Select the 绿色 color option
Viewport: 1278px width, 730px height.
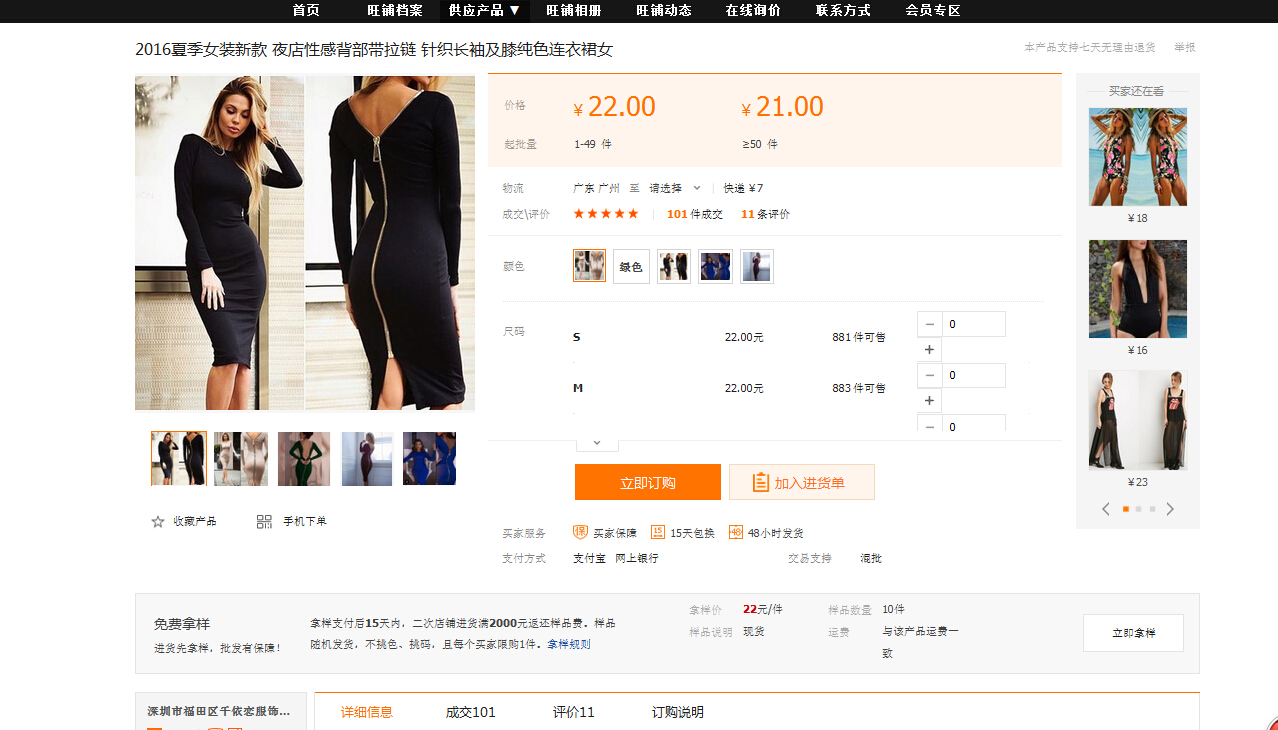pyautogui.click(x=631, y=267)
